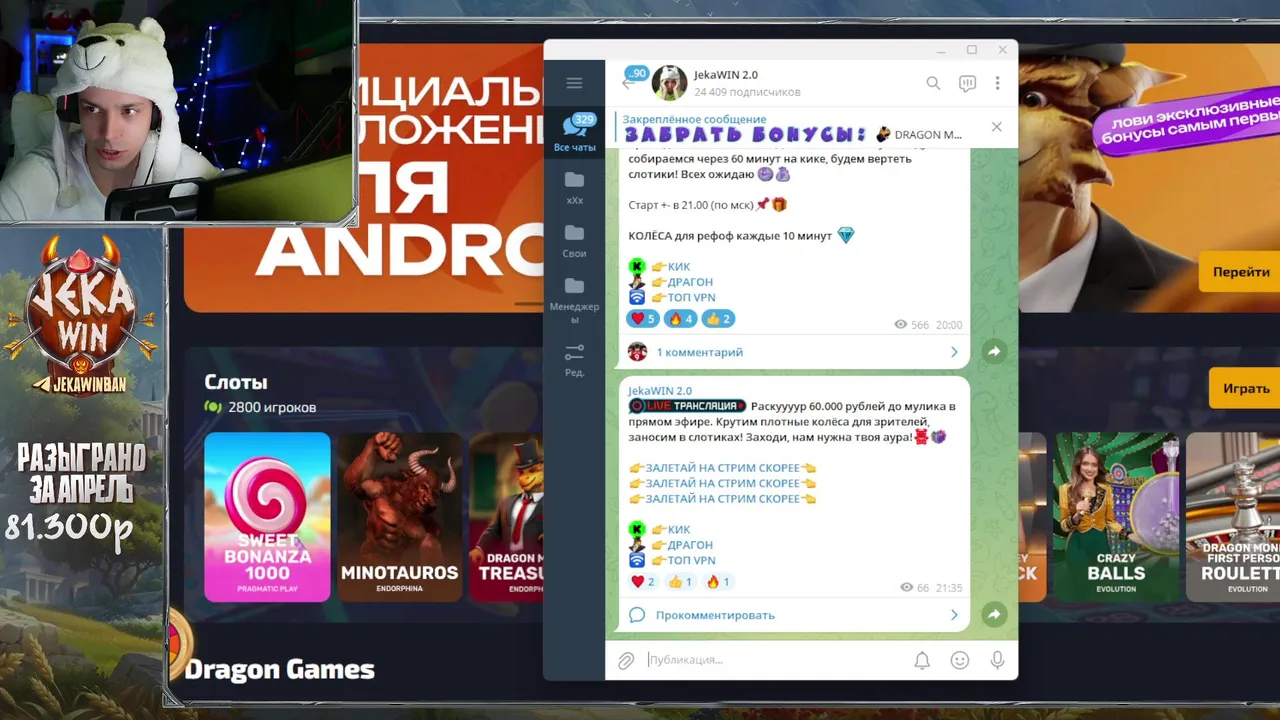Add heart reaction with count 5

coord(643,319)
